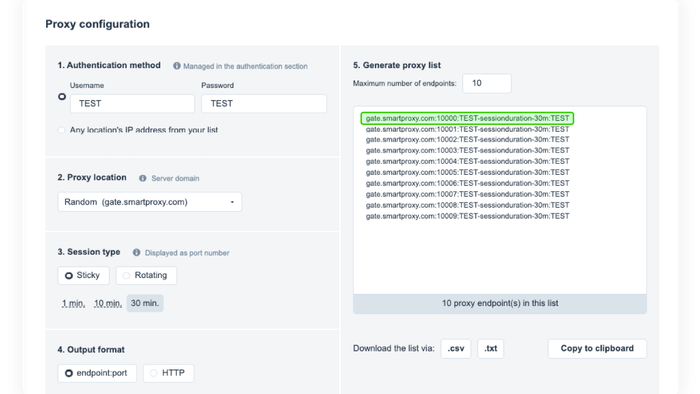Click the dropdown arrow for Random gate.smartproxy.com

coord(232,202)
